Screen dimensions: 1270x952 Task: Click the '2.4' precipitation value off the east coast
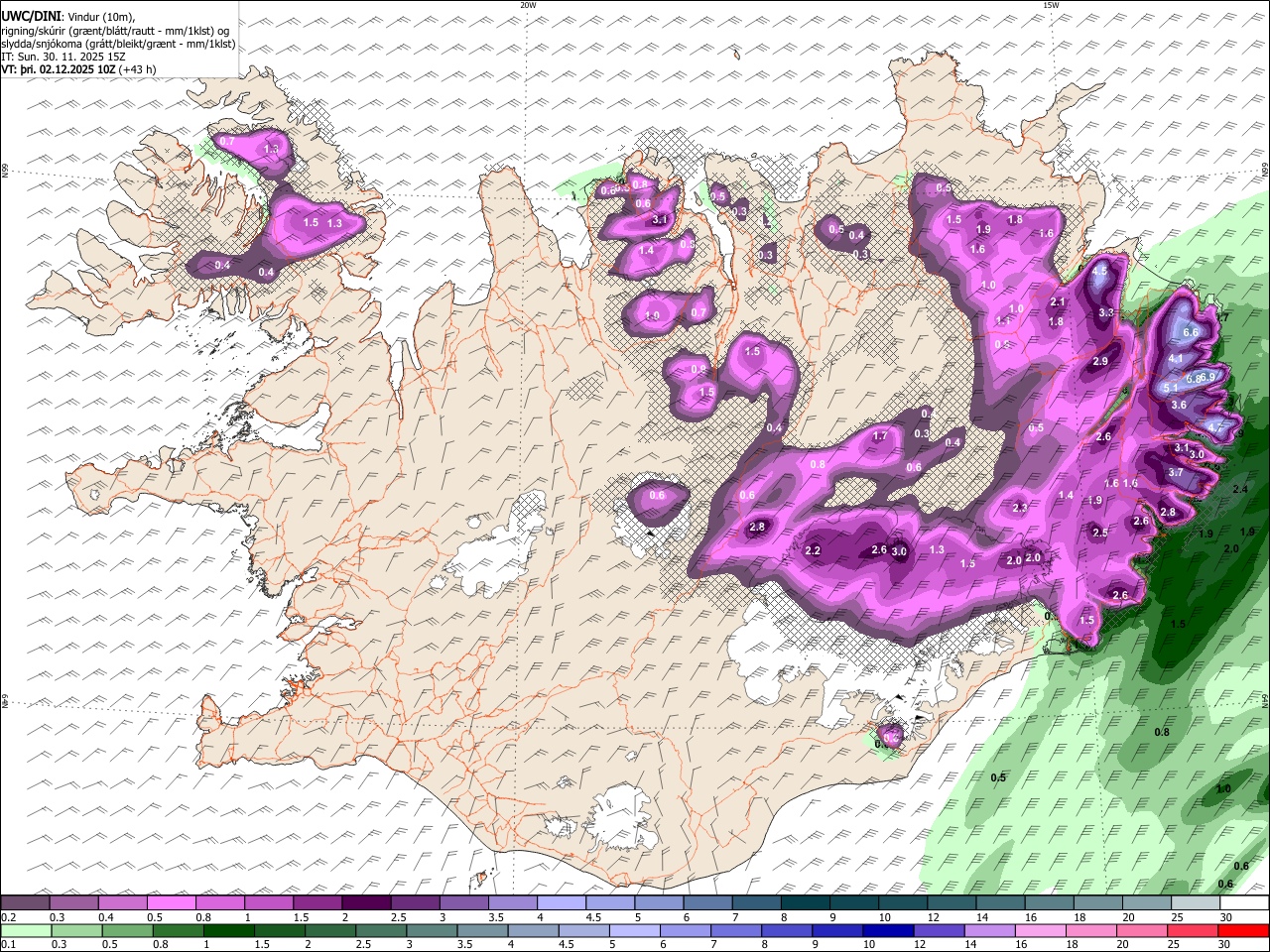coord(1240,490)
